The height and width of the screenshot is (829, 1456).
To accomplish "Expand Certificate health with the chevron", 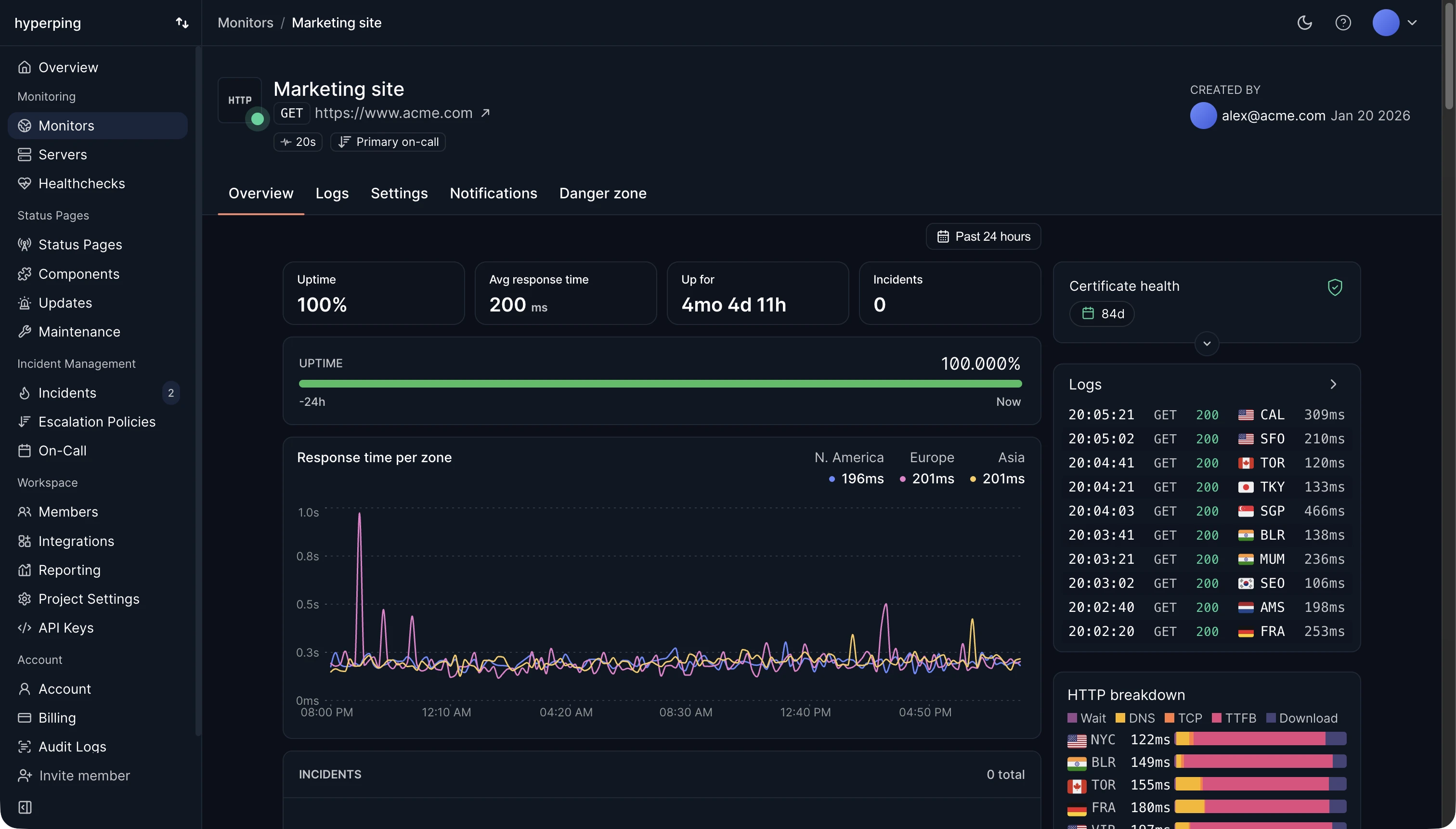I will coord(1207,343).
